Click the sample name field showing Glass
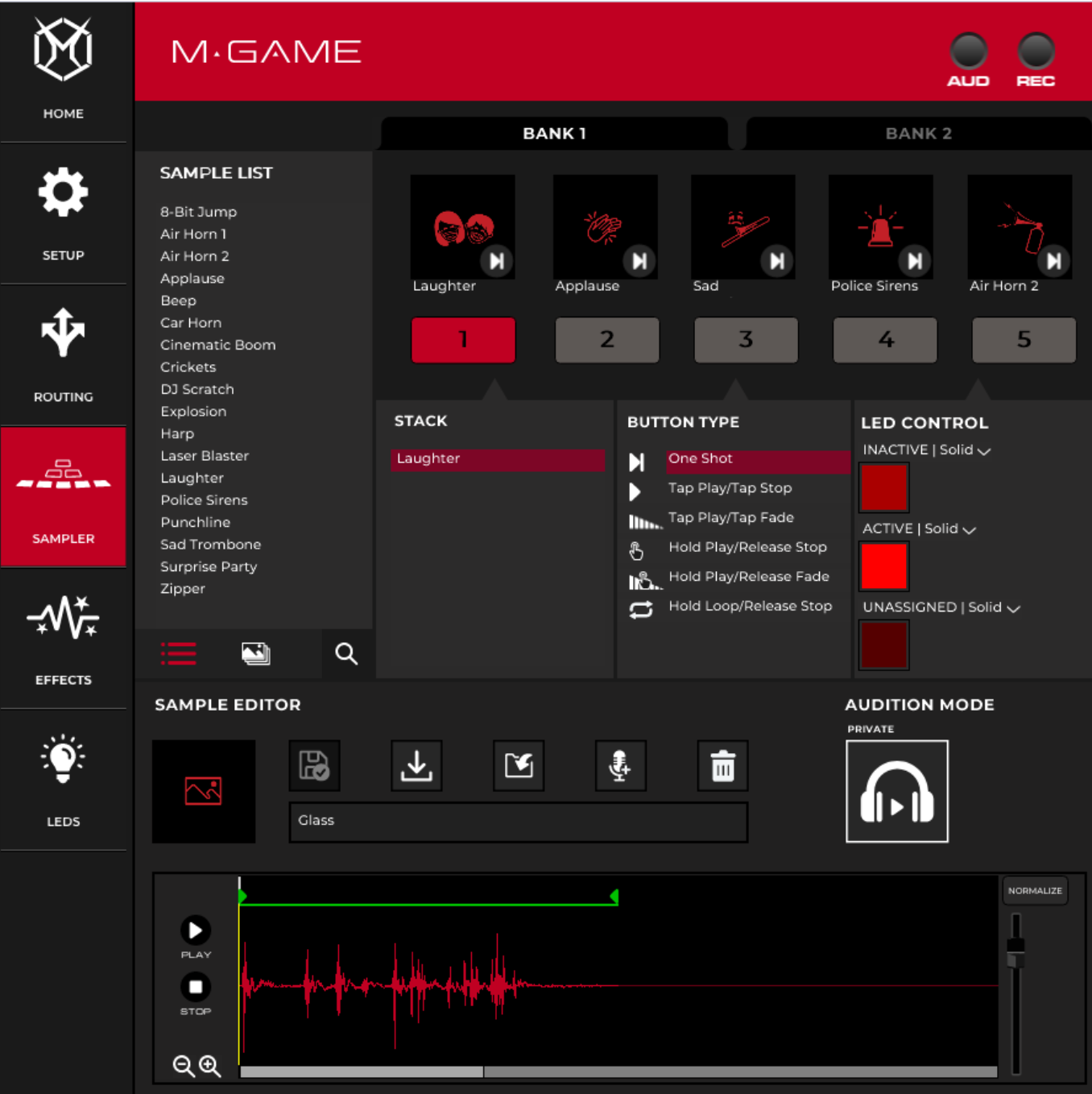The width and height of the screenshot is (1092, 1094). pos(519,822)
